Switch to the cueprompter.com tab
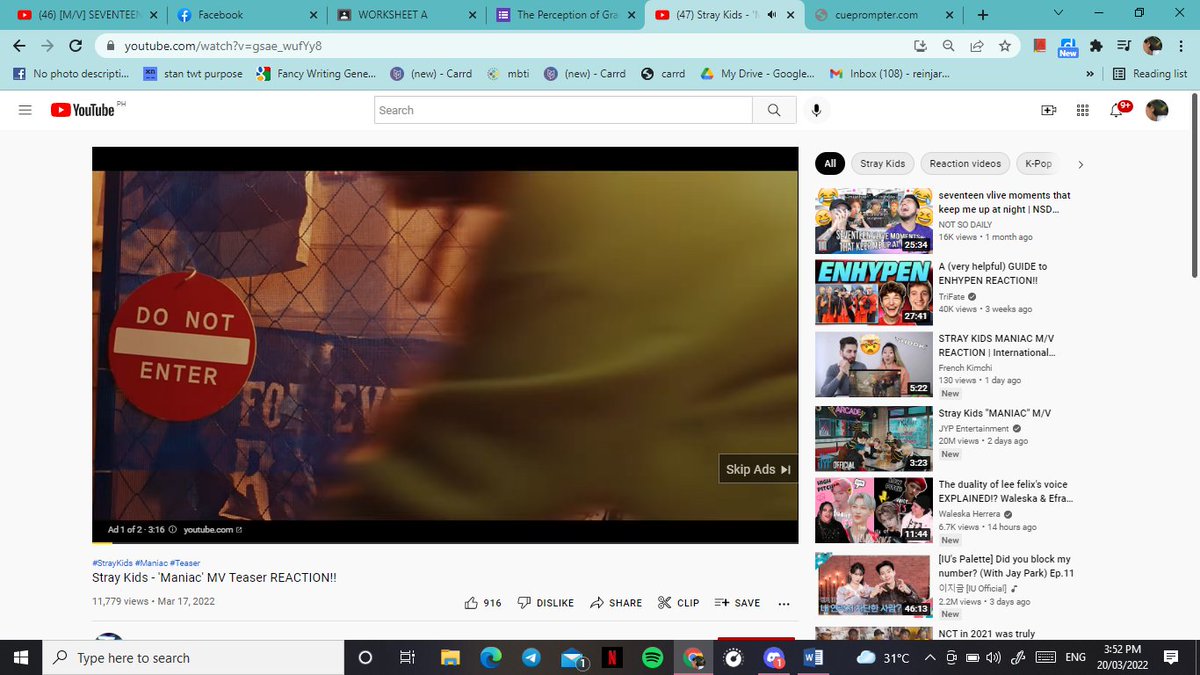 point(885,15)
